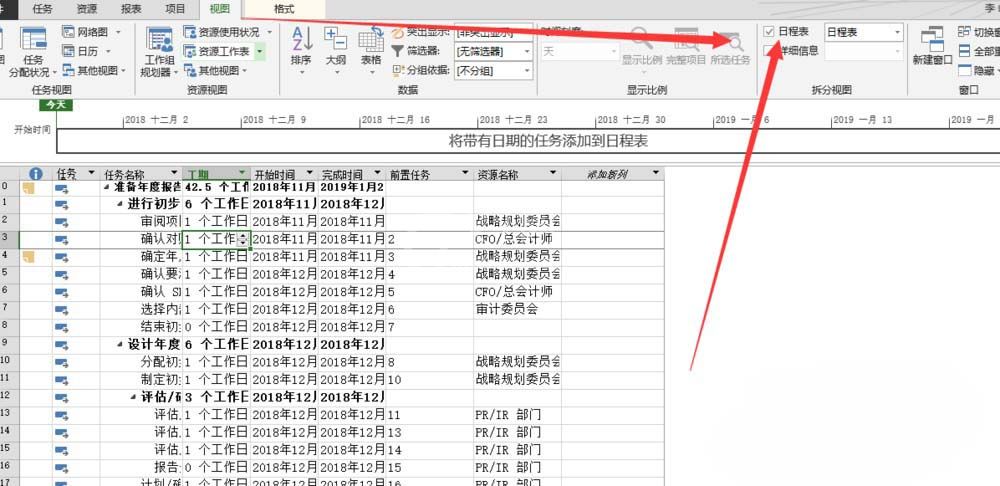Click the 日历 view icon
Screen dimensions: 1000x486
pos(69,51)
